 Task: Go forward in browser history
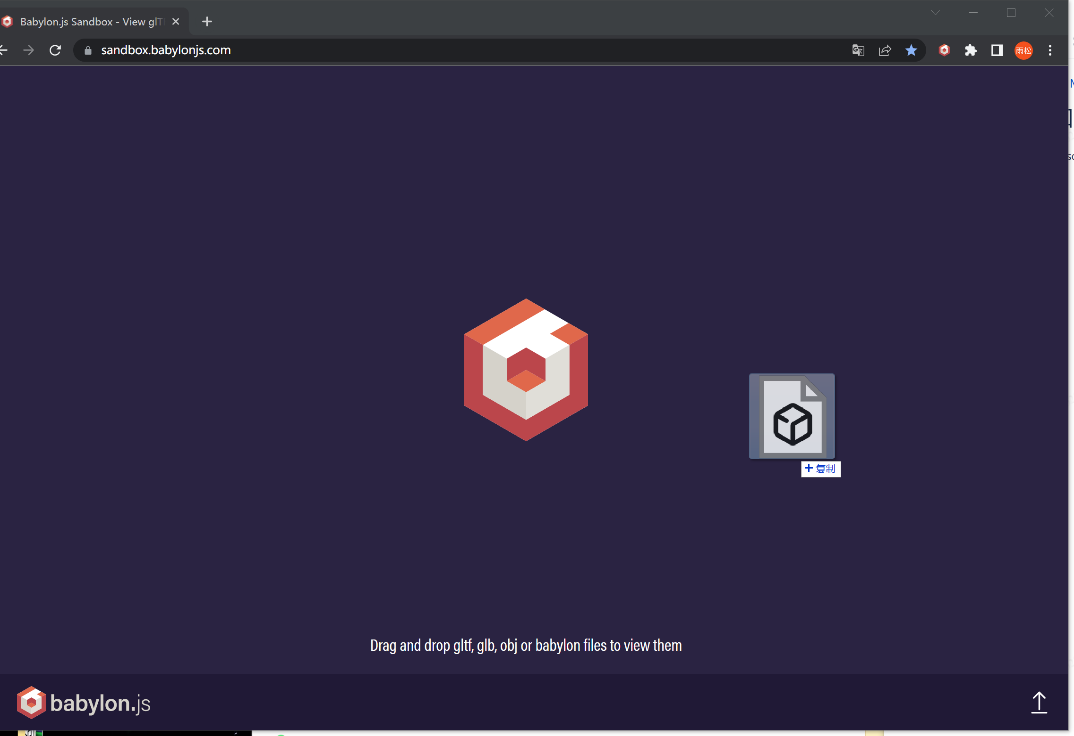(28, 50)
